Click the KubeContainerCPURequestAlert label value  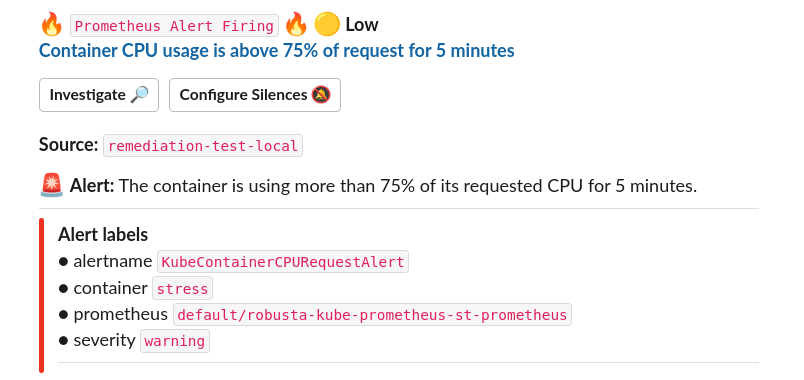283,262
